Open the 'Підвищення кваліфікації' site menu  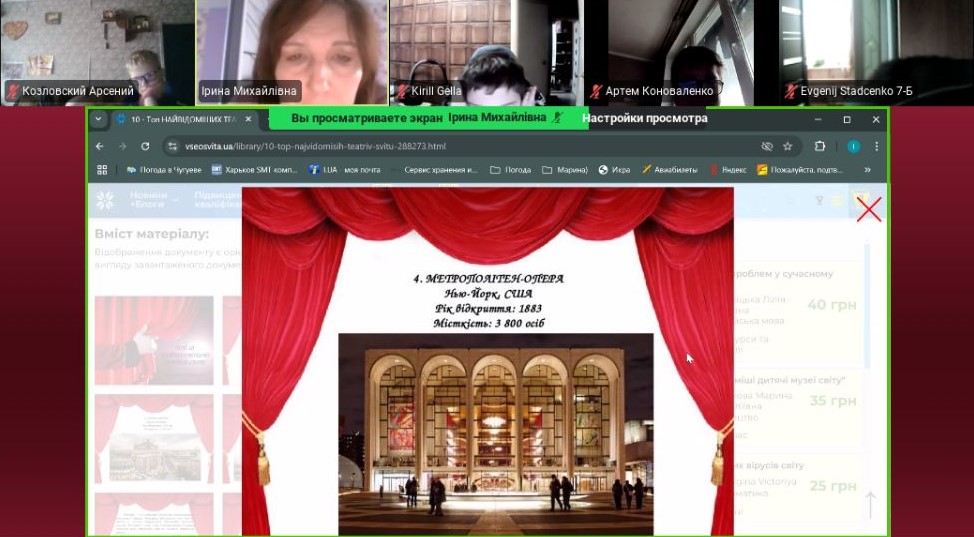click(x=217, y=200)
